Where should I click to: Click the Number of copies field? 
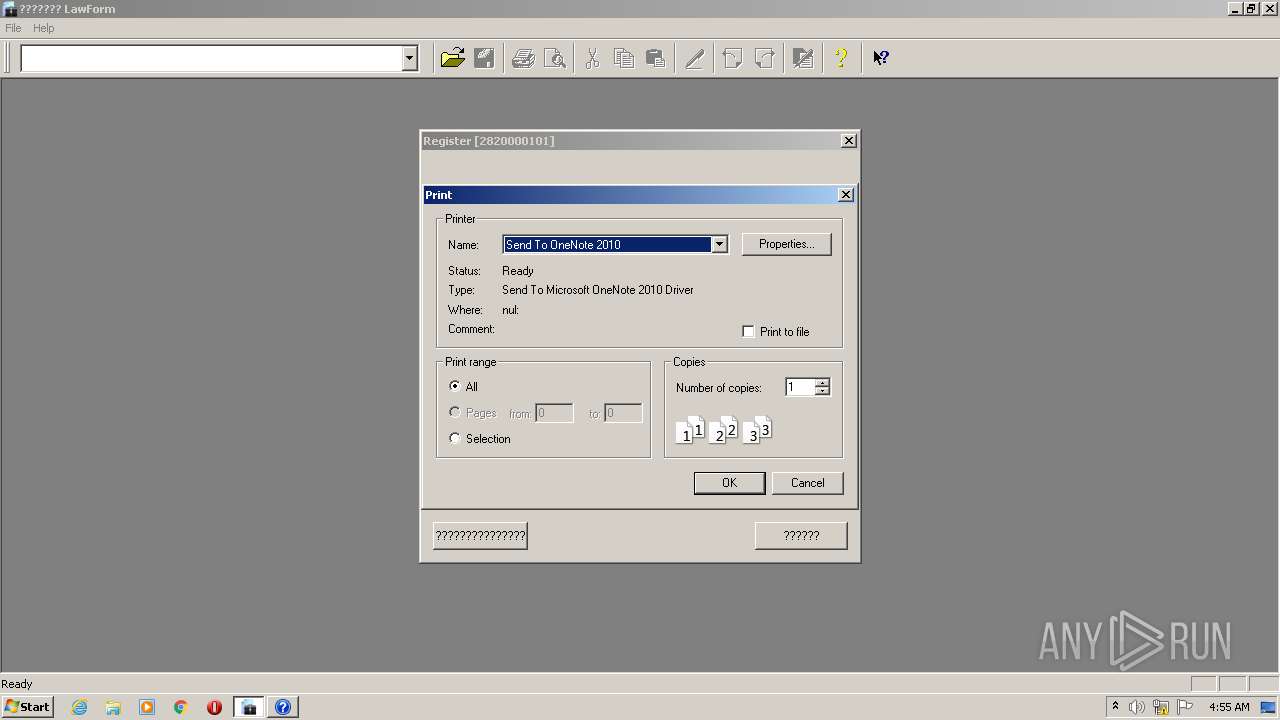click(800, 387)
